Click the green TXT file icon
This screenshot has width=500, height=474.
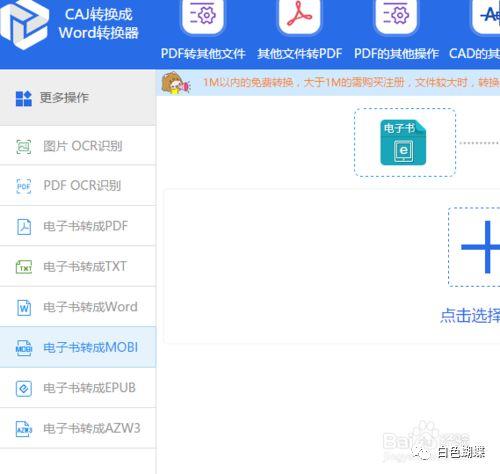click(x=24, y=267)
